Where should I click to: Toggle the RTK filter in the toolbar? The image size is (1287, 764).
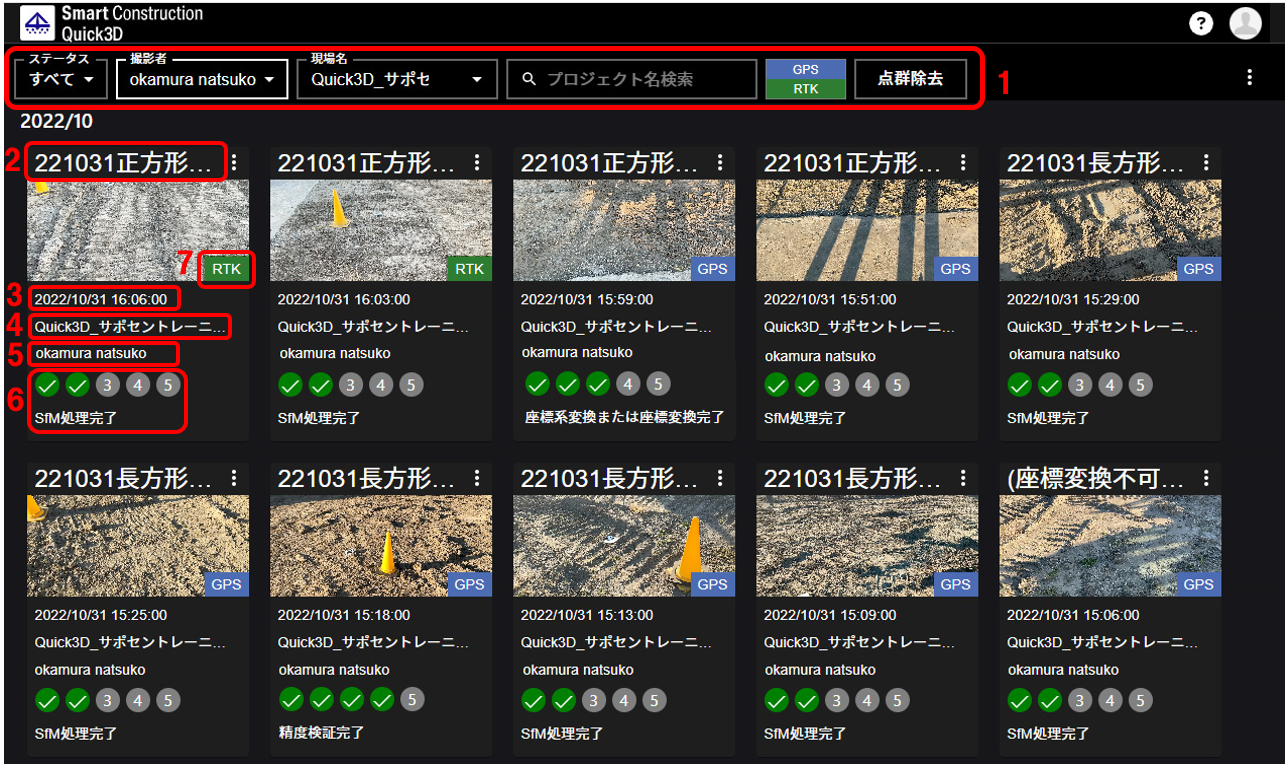click(805, 89)
